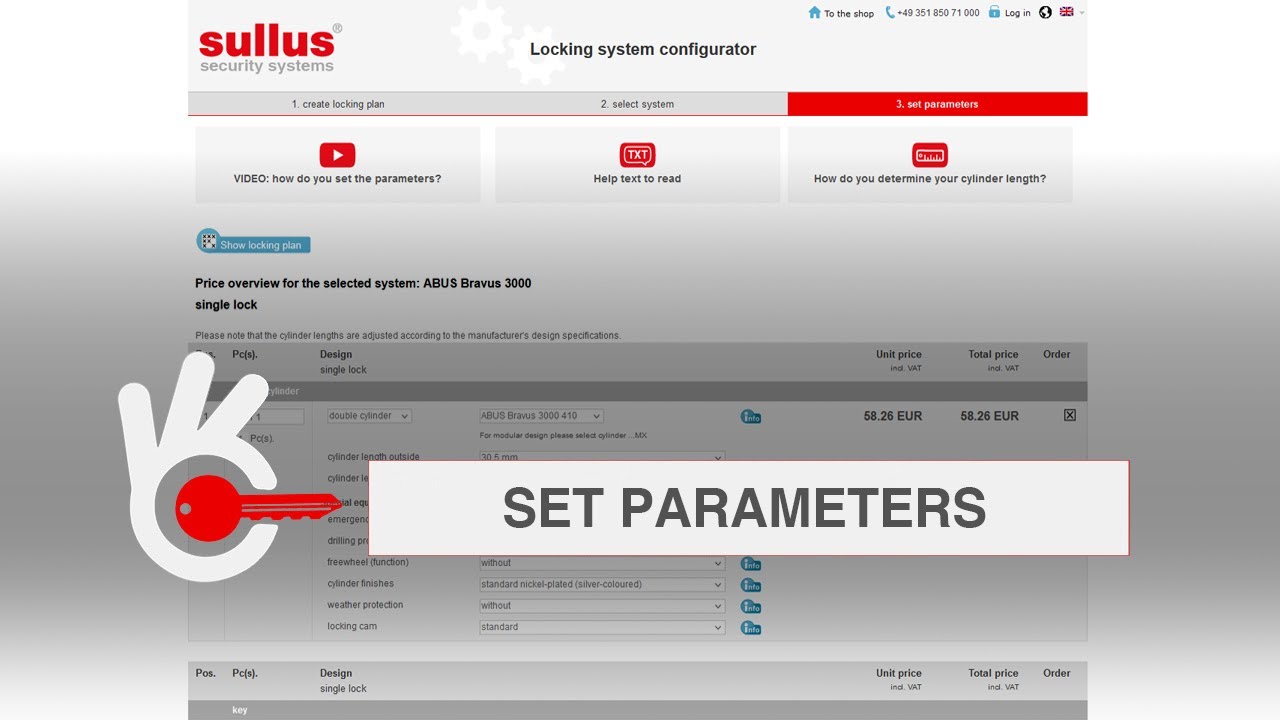The width and height of the screenshot is (1280, 720).
Task: Click the grid icon on Show locking plan
Action: tap(207, 240)
